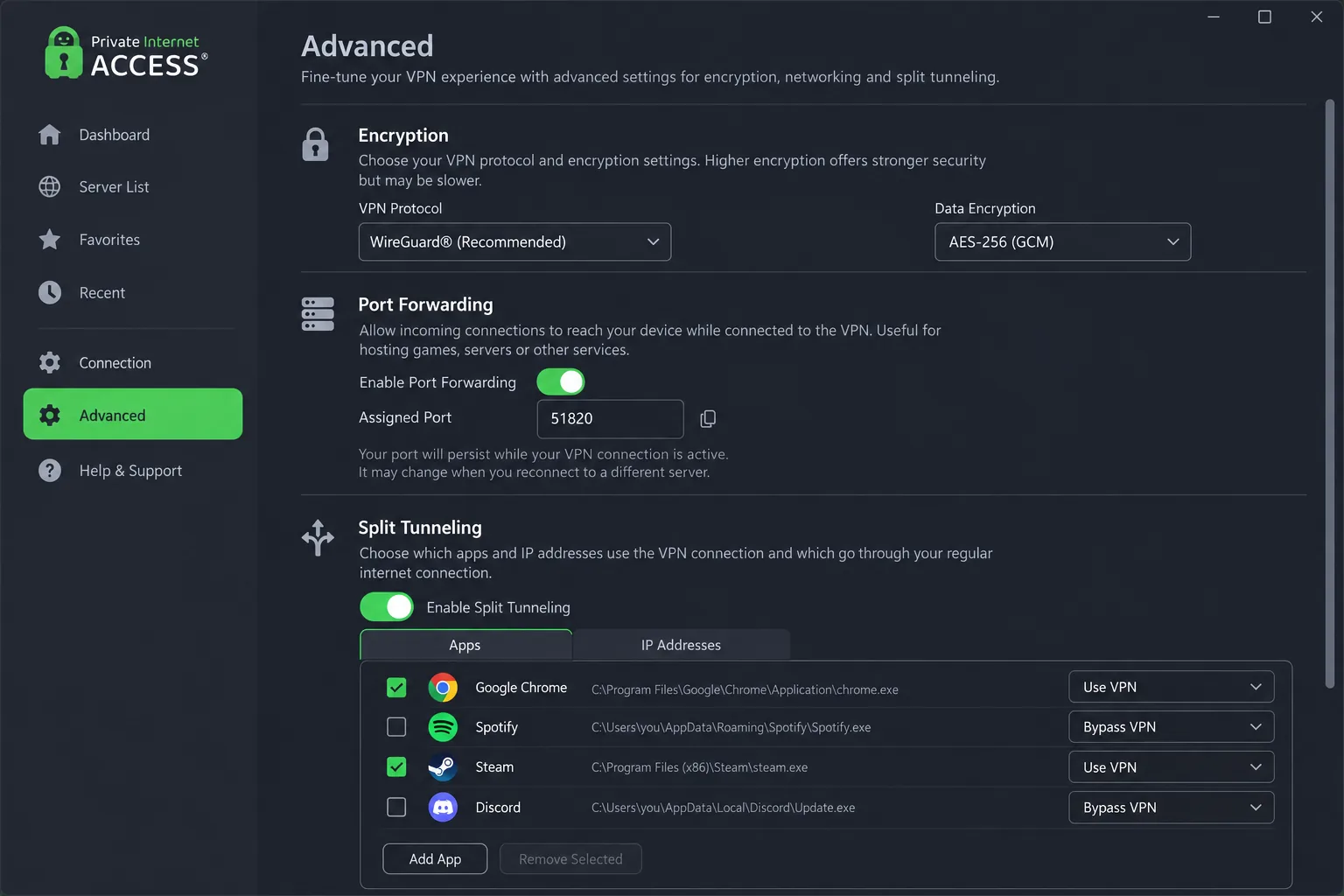
Task: Click the Add App button
Action: pos(435,859)
